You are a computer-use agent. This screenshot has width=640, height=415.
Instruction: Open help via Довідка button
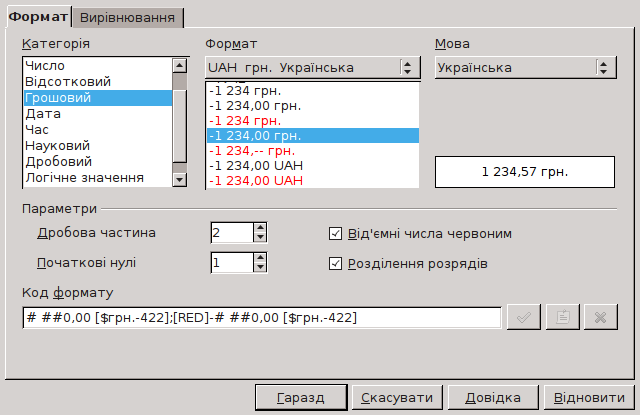(493, 397)
